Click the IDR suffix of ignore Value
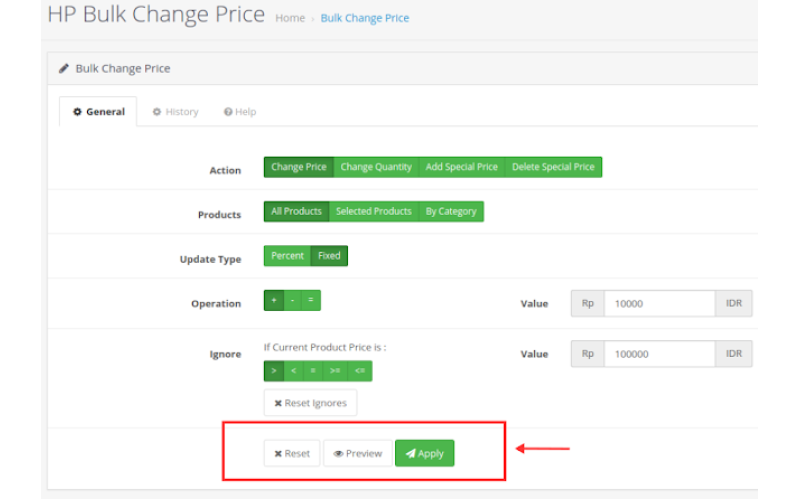This screenshot has width=800, height=500. click(734, 354)
